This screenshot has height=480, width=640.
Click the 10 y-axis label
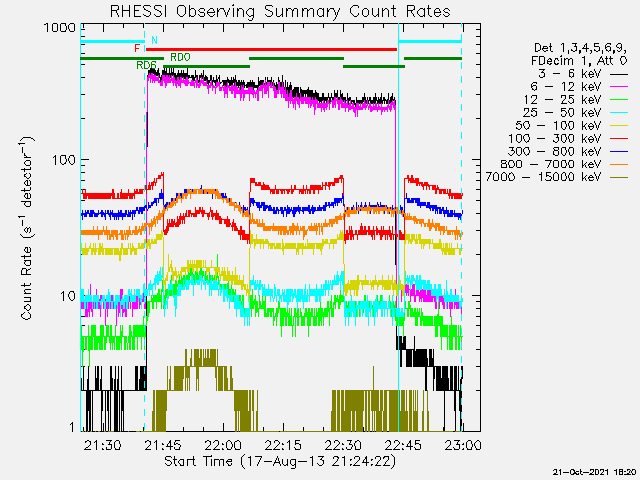coord(68,295)
